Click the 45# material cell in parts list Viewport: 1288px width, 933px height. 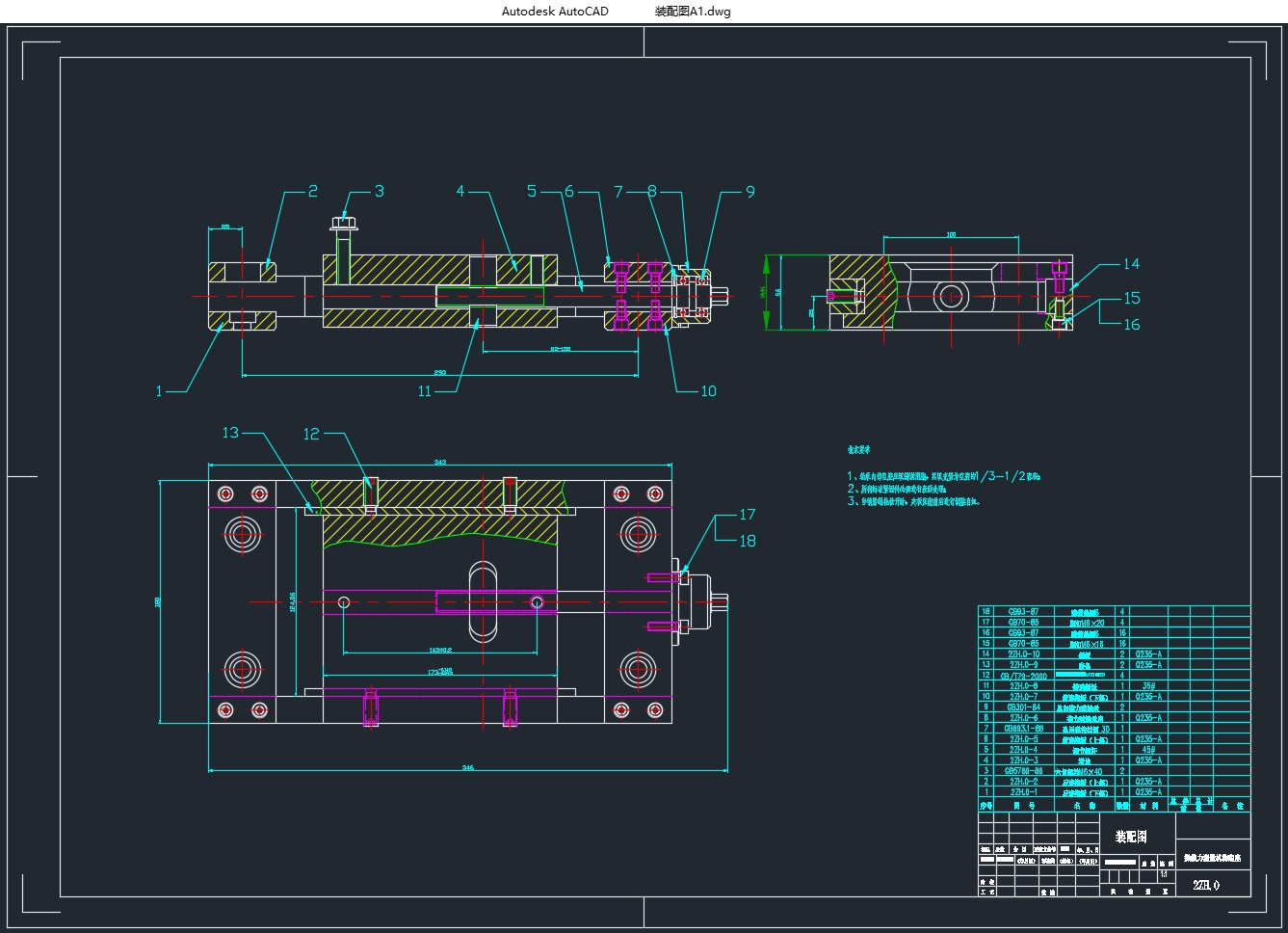(x=1147, y=750)
